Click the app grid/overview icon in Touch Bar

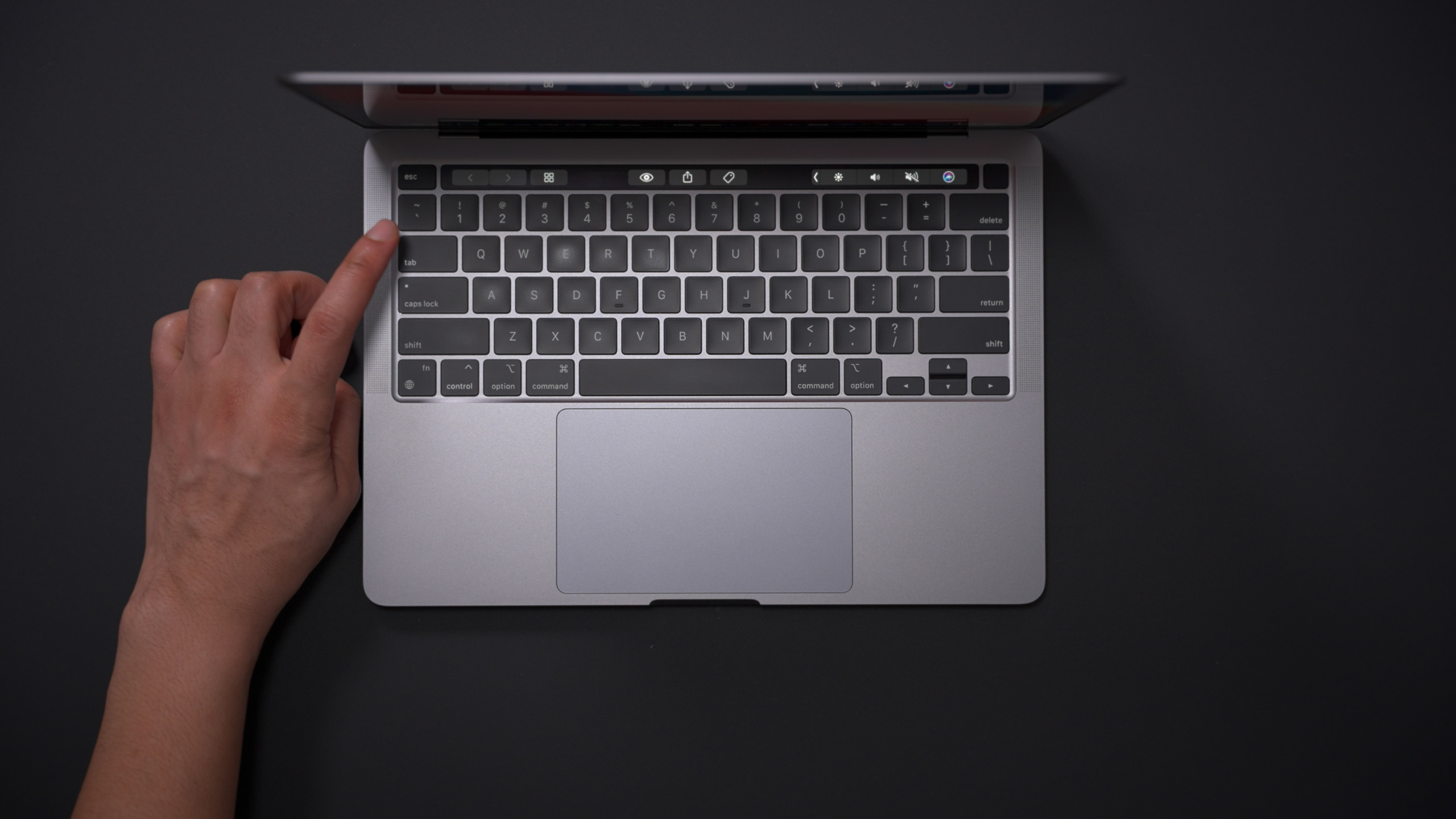(548, 177)
